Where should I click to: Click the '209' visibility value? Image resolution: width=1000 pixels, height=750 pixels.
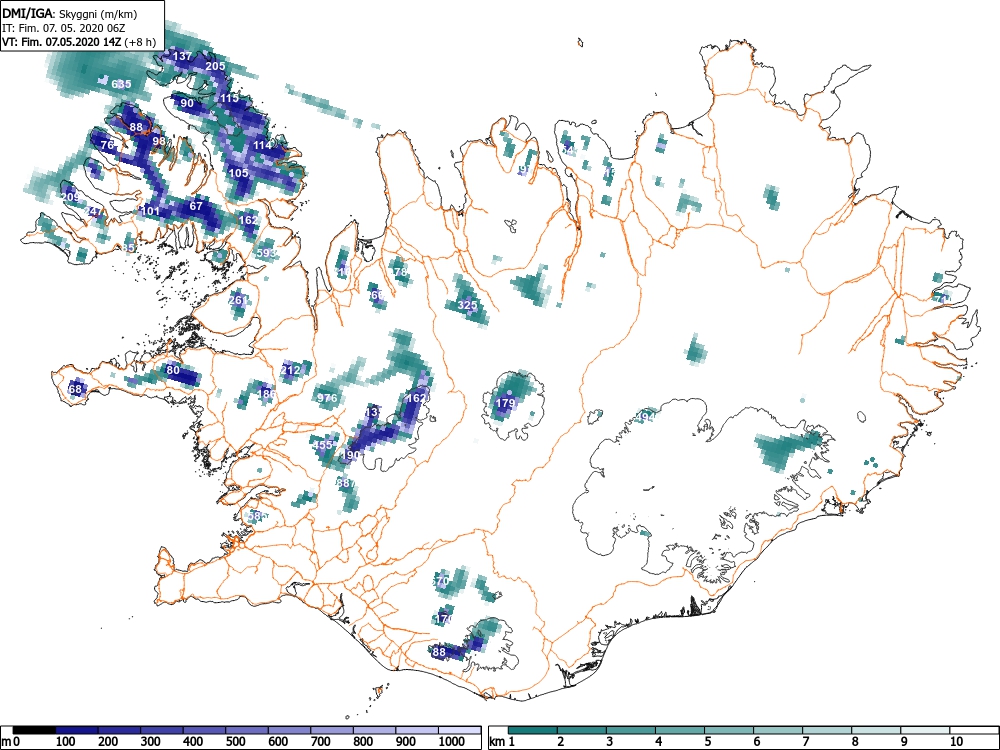point(70,197)
